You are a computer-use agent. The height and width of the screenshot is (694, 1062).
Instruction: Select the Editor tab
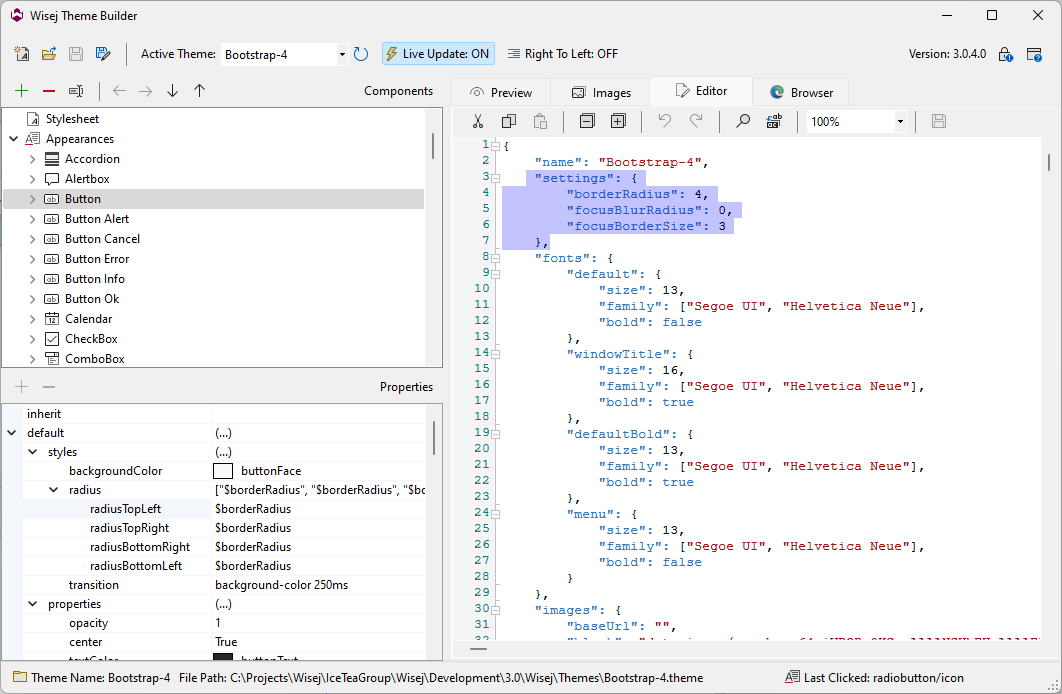701,91
